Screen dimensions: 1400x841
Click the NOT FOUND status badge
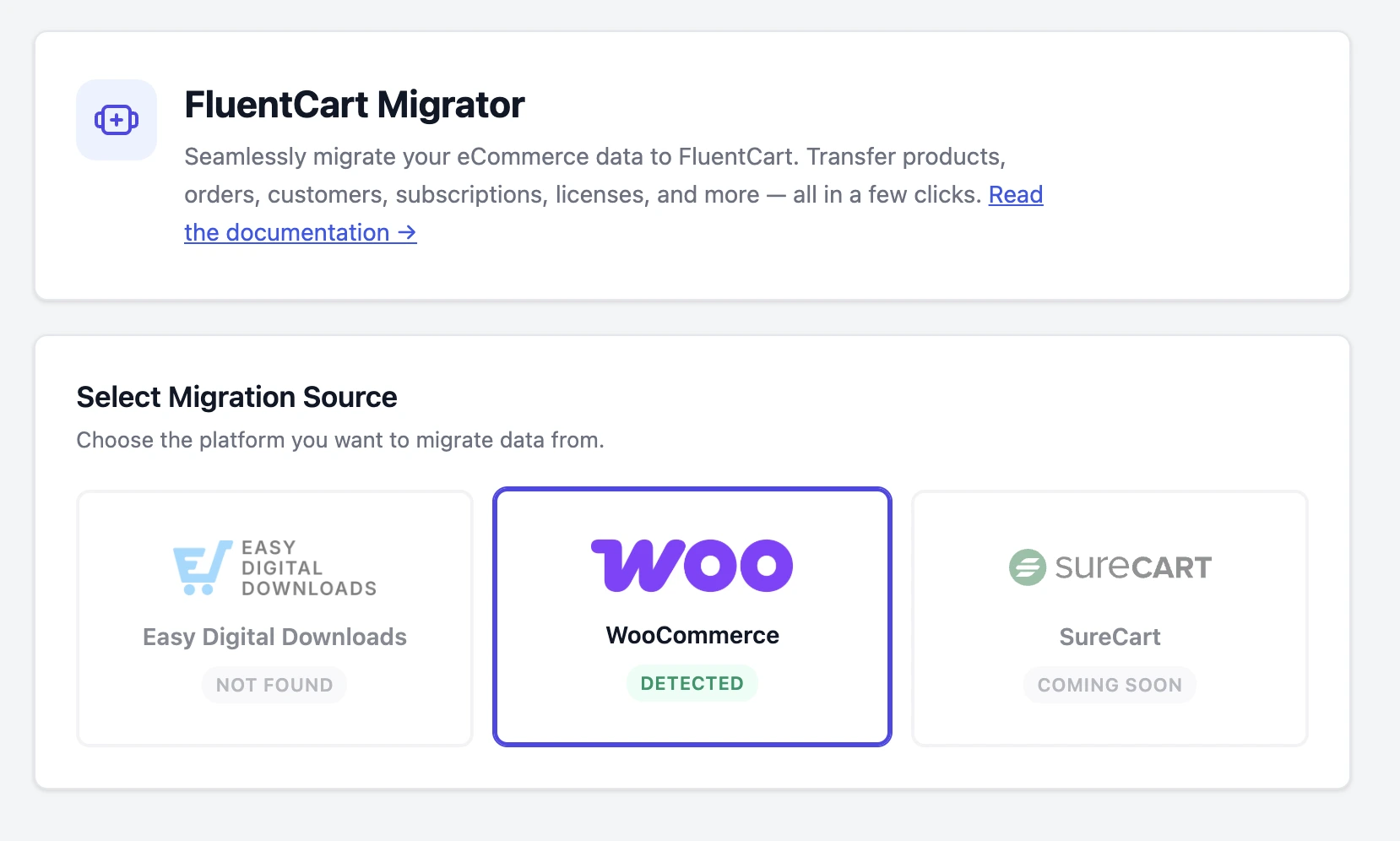(x=274, y=685)
